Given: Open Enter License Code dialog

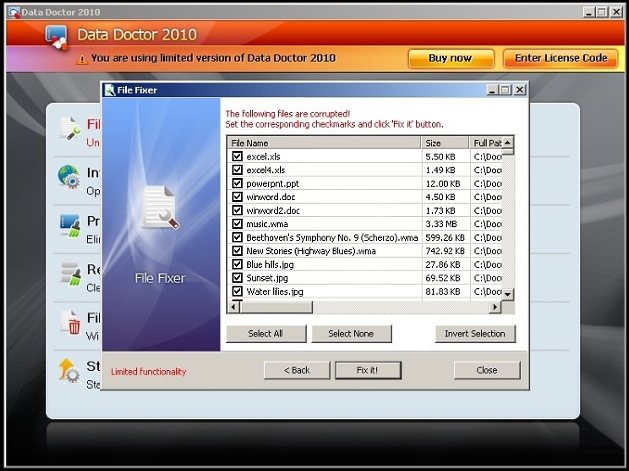Looking at the screenshot, I should coord(560,58).
